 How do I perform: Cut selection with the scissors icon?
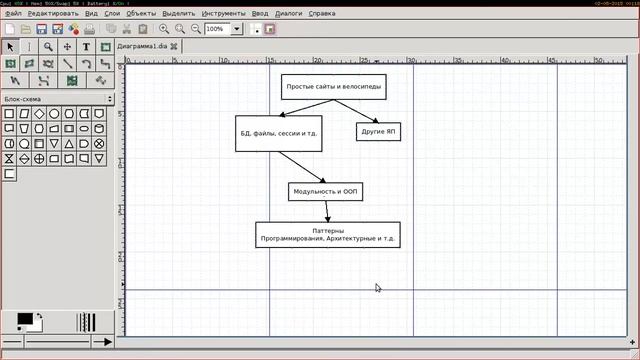pyautogui.click(x=127, y=29)
